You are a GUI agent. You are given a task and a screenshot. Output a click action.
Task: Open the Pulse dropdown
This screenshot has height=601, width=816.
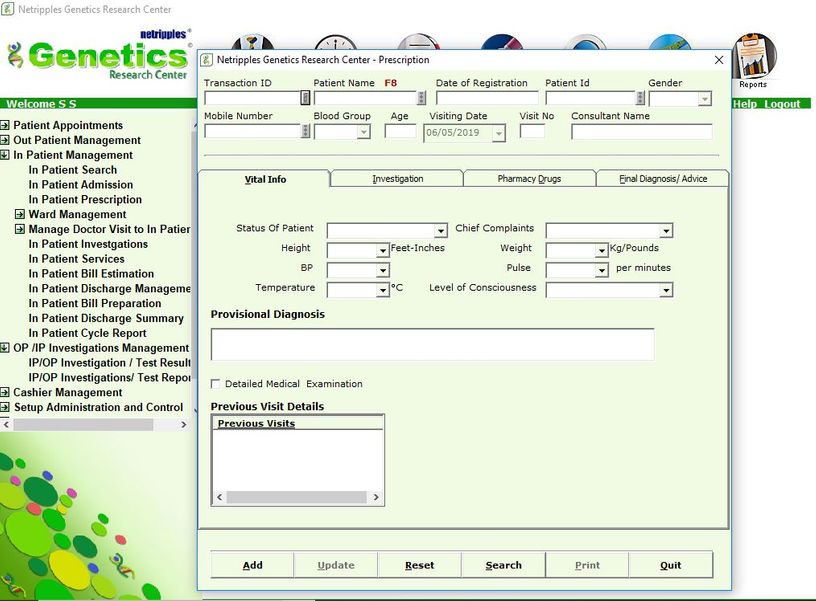[602, 270]
